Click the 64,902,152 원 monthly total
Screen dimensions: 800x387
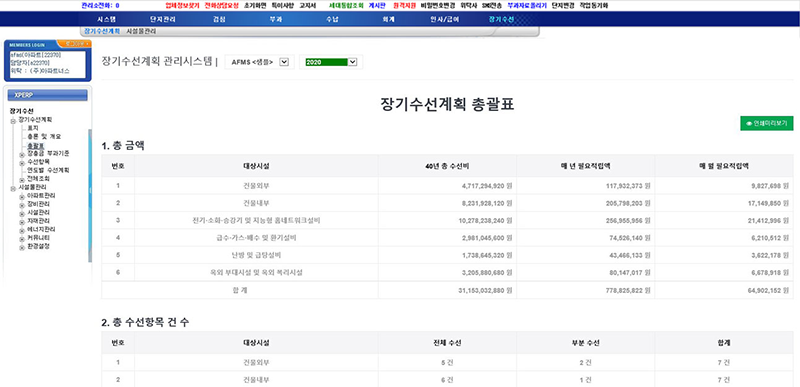[x=767, y=290]
